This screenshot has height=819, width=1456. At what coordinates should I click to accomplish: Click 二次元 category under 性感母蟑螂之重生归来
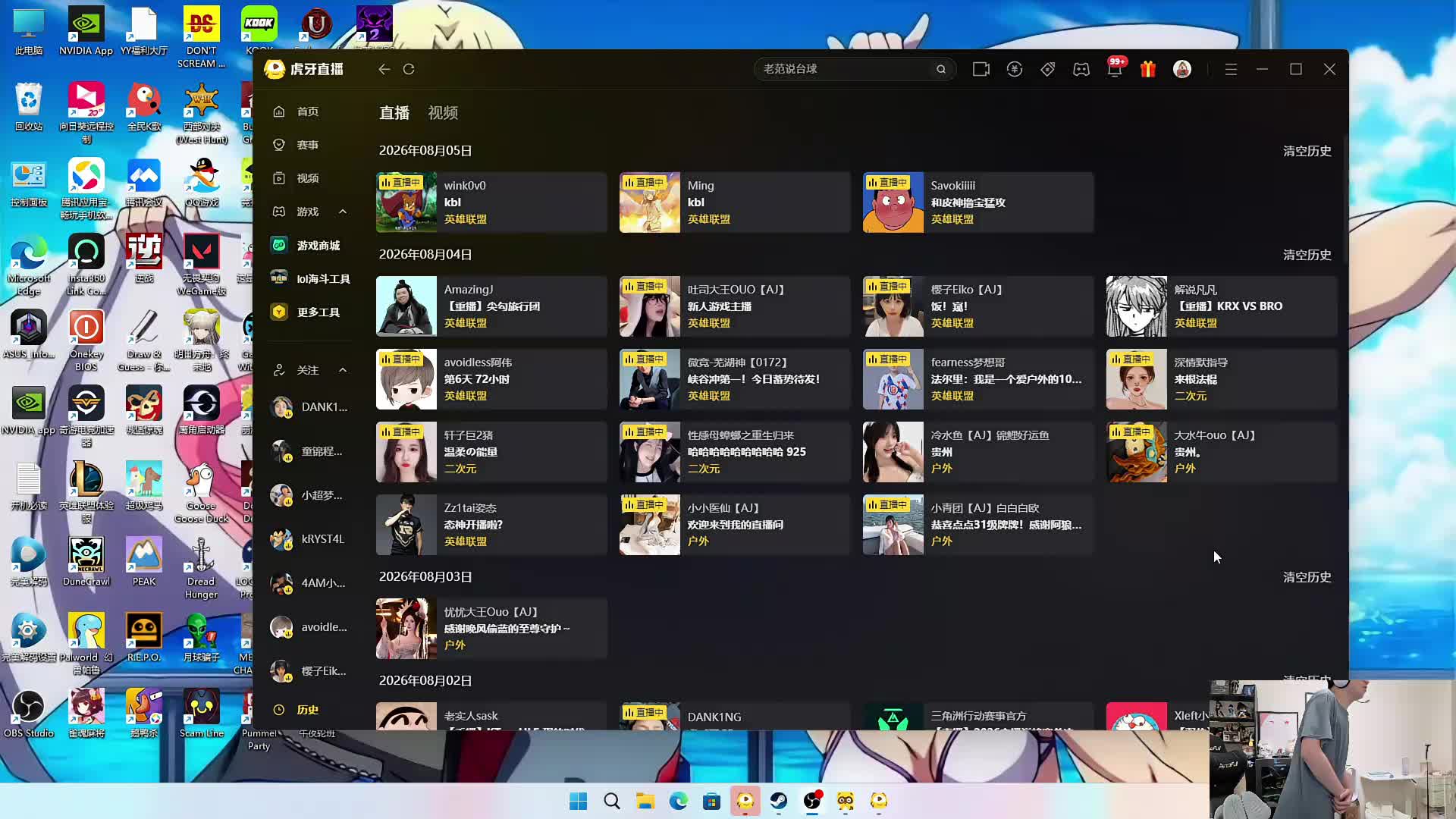click(x=704, y=469)
